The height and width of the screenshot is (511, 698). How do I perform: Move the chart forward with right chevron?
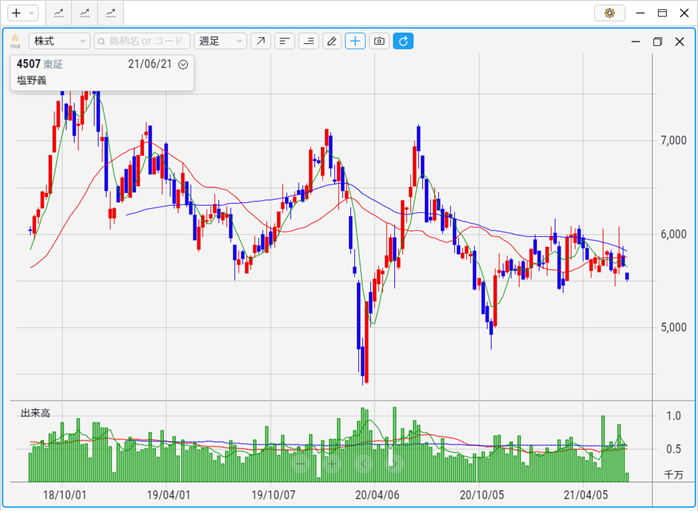(394, 464)
